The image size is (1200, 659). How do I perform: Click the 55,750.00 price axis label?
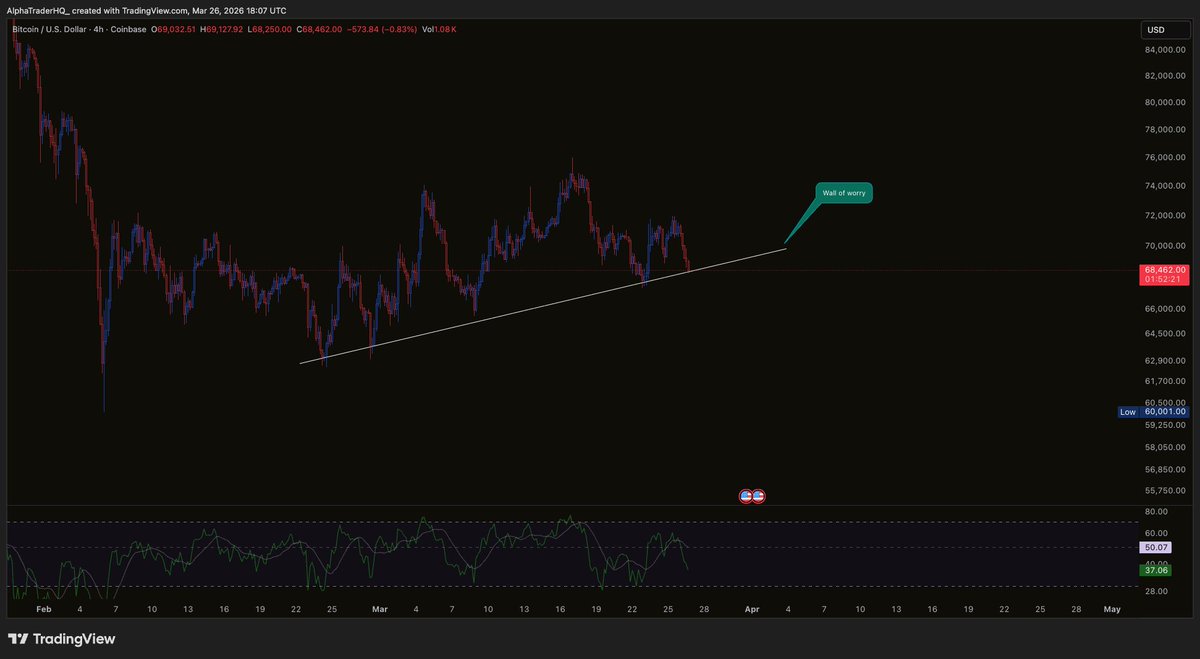[1165, 490]
